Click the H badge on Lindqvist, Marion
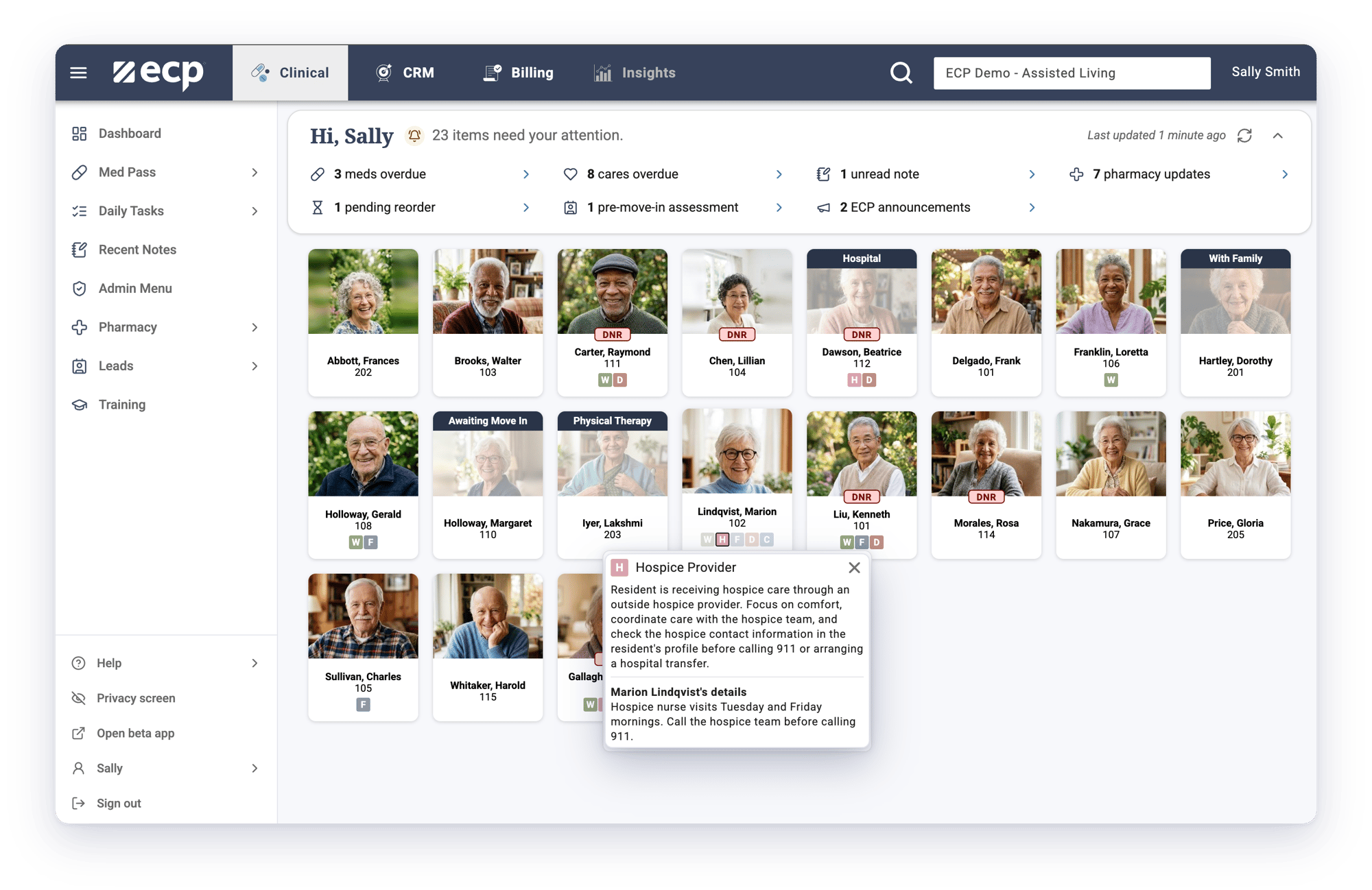The image size is (1372, 890). click(x=722, y=540)
